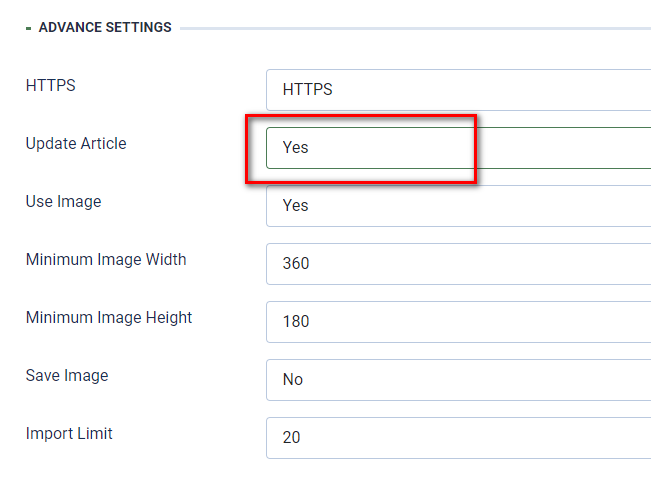
Task: Select the Minimum Image Width label
Action: pos(106,260)
